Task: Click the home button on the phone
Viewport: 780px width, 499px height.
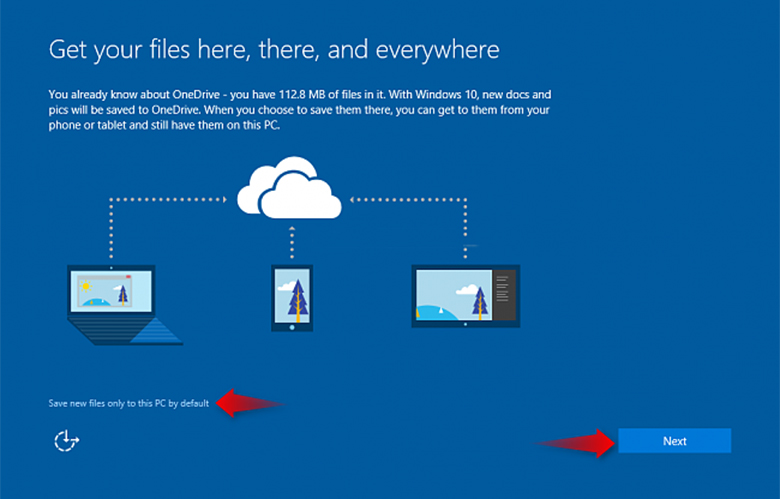Action: (292, 325)
